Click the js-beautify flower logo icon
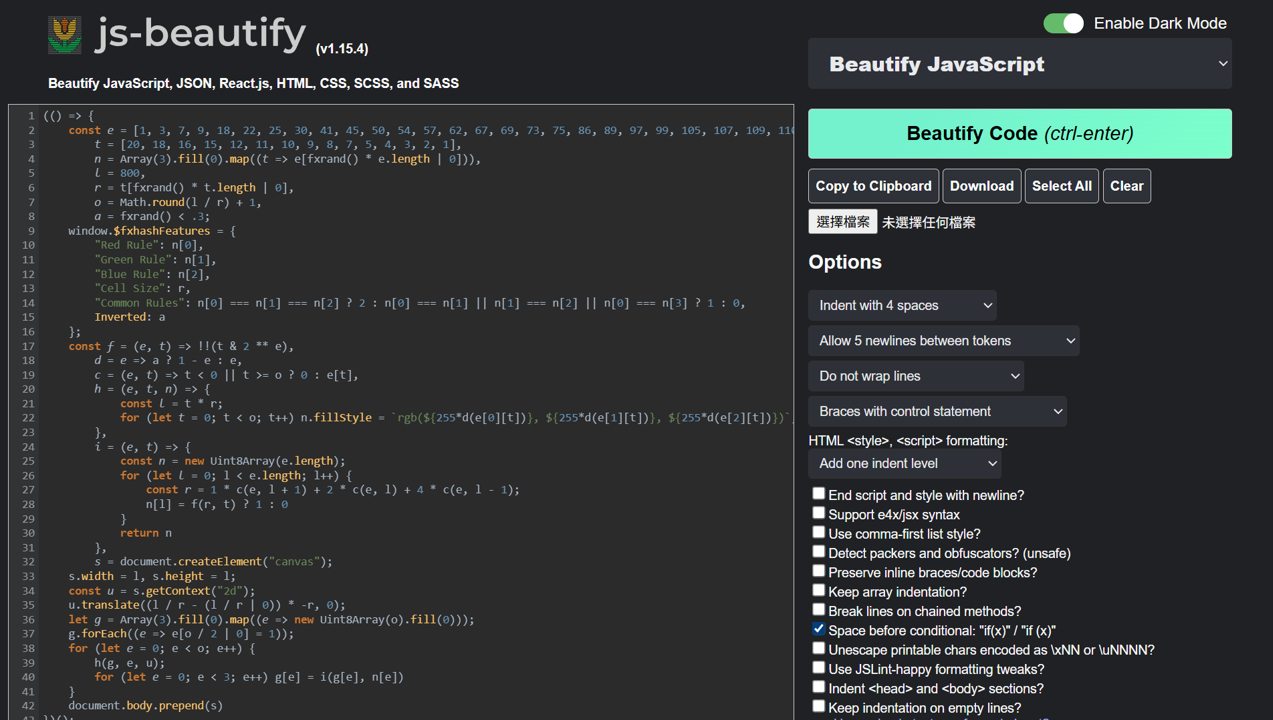The height and width of the screenshot is (720, 1273). [65, 35]
